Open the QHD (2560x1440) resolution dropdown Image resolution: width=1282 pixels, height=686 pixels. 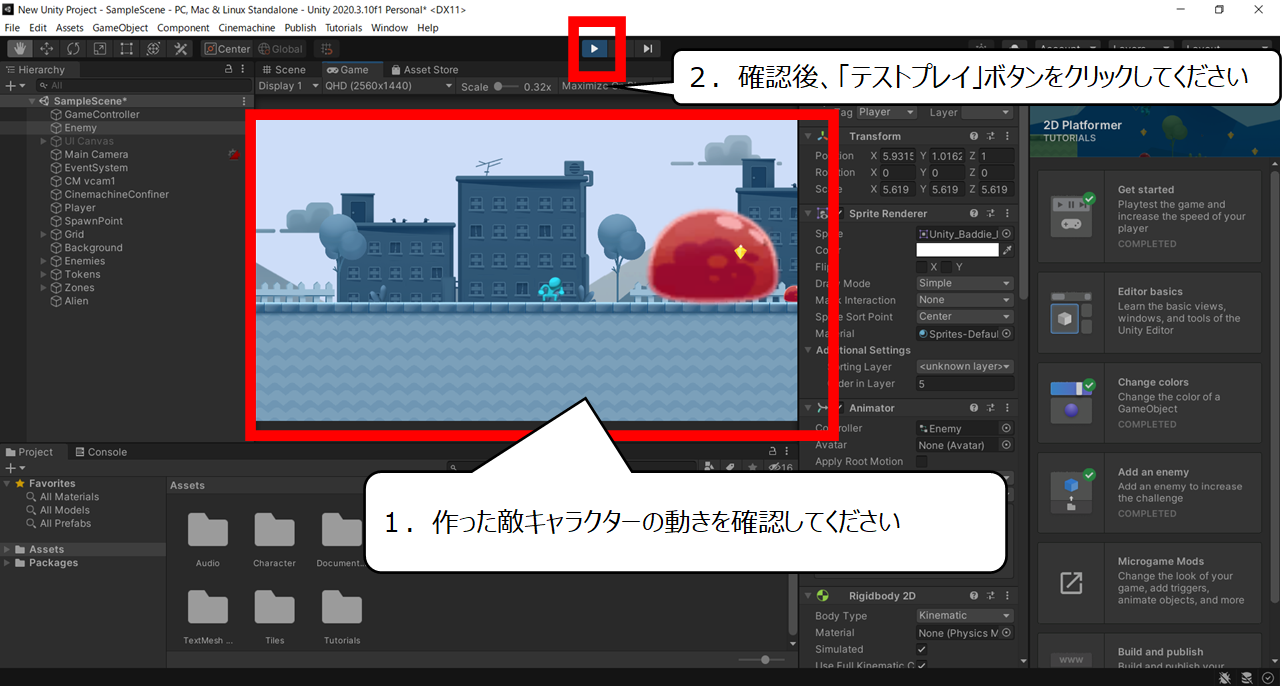390,86
